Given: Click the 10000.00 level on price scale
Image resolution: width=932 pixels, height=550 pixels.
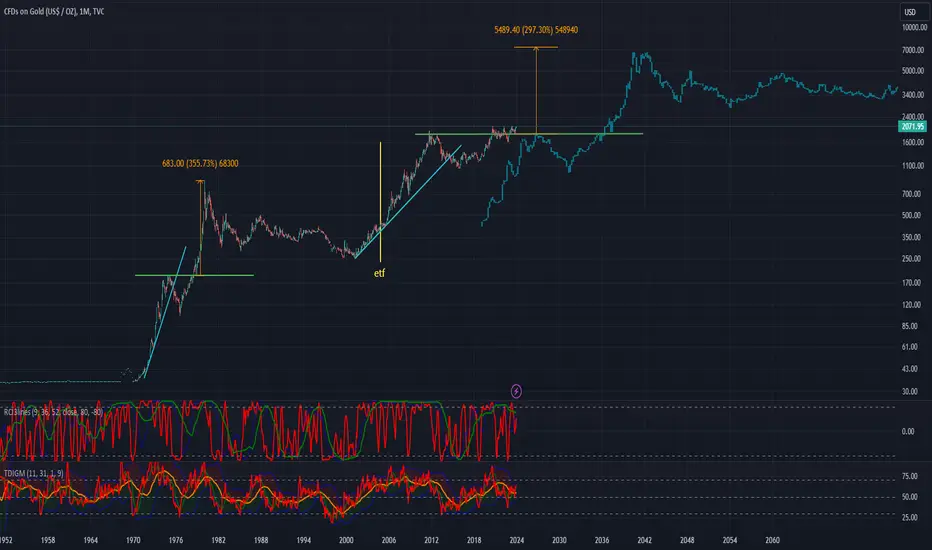Looking at the screenshot, I should coord(914,27).
